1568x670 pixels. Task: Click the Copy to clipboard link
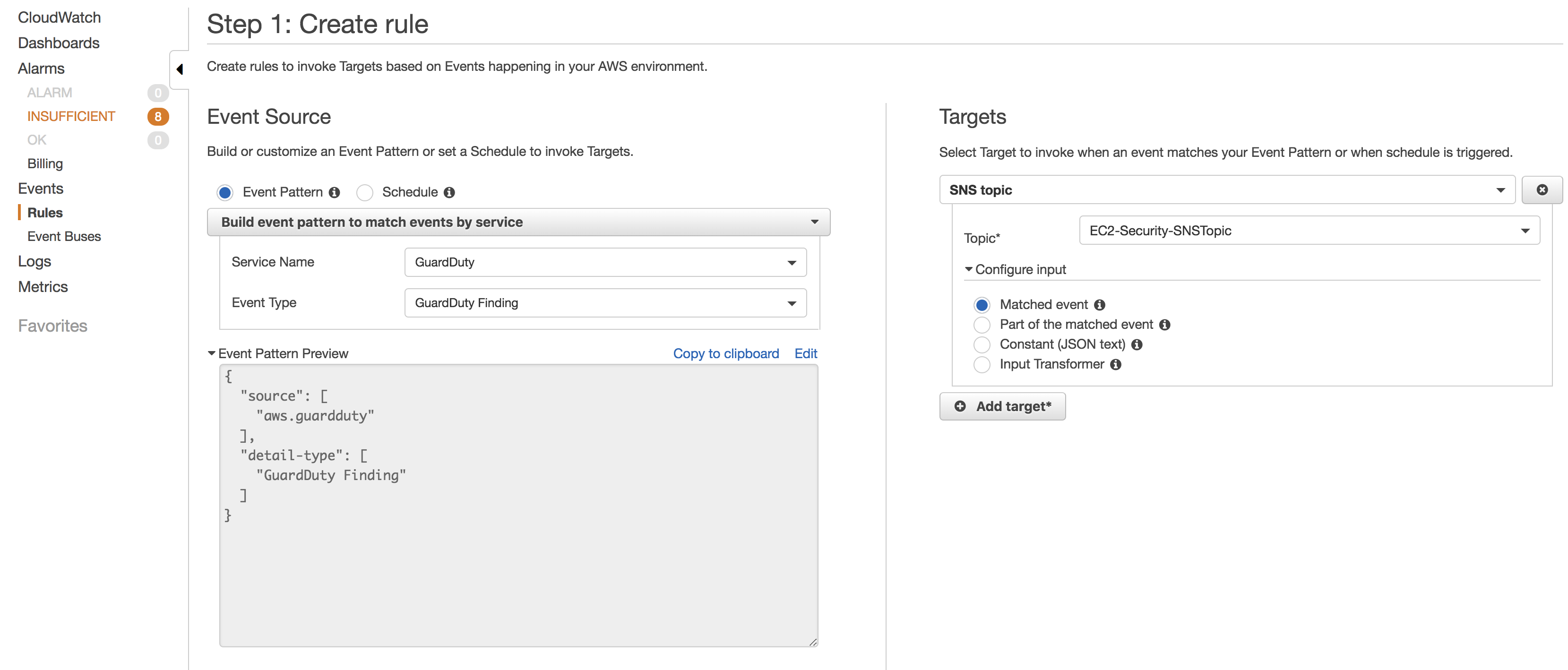725,353
